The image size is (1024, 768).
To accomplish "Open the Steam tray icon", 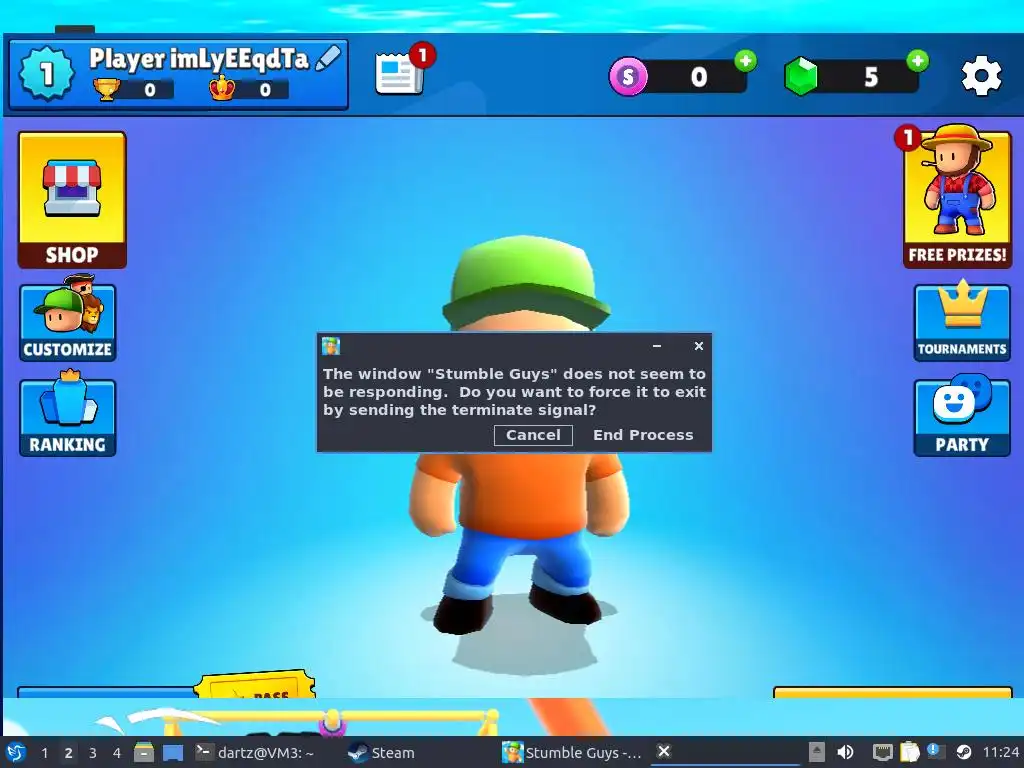I will [x=963, y=752].
